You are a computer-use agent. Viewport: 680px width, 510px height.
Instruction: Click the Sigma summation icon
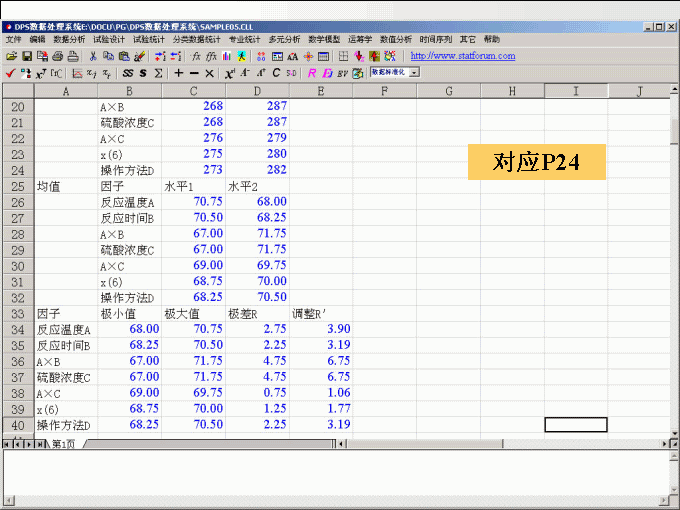point(159,73)
